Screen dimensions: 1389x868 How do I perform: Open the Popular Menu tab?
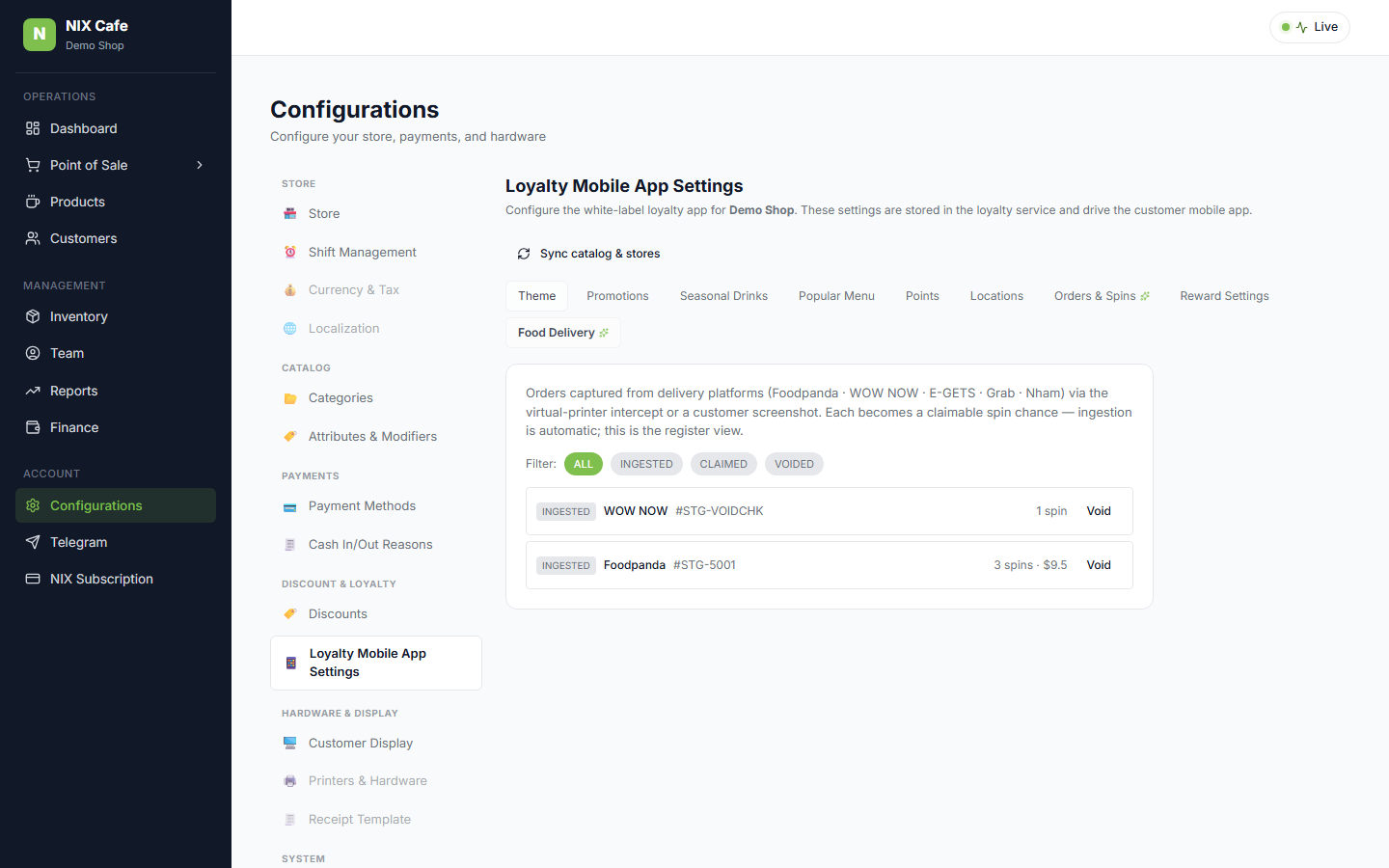point(836,296)
